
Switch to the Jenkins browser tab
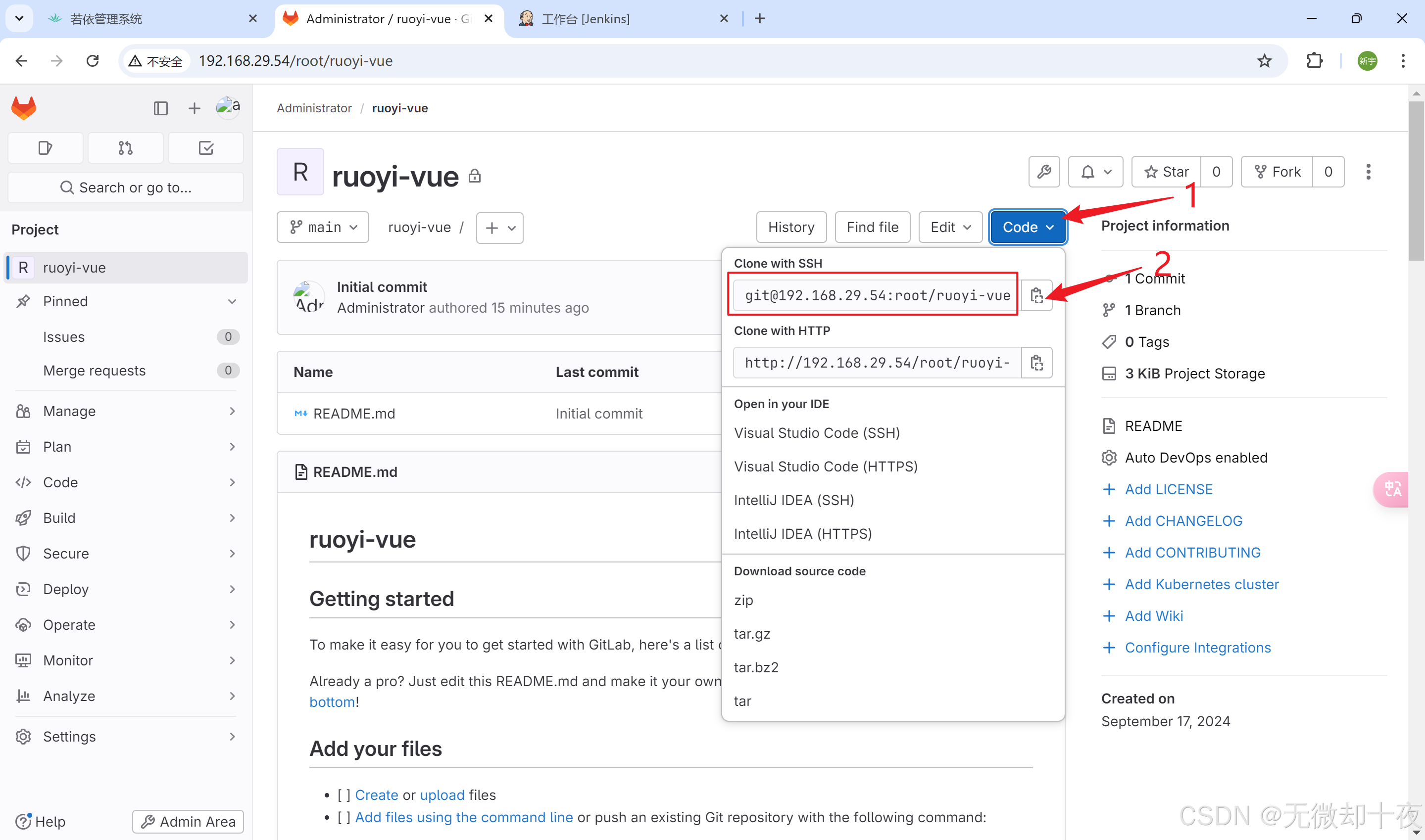click(x=586, y=19)
